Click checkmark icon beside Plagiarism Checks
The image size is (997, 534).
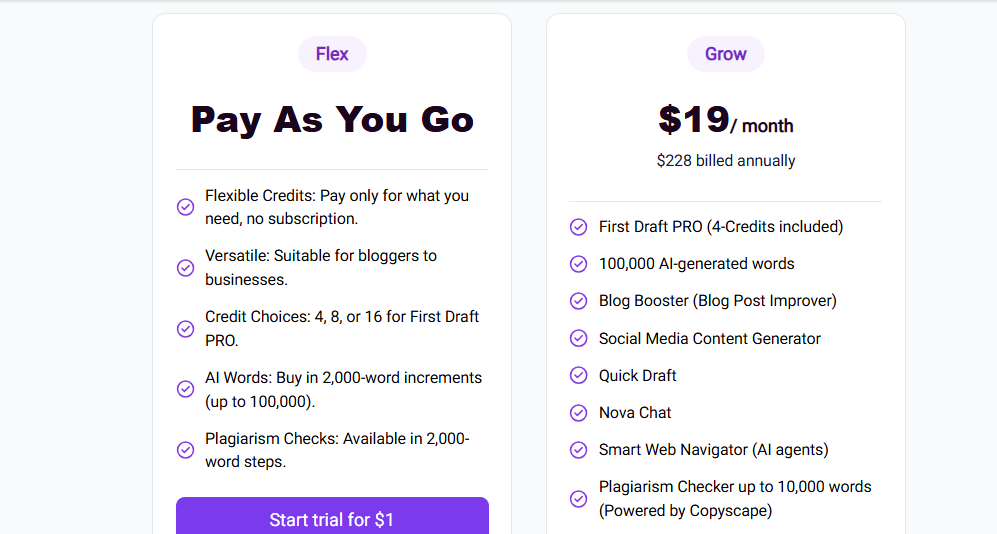click(x=185, y=450)
